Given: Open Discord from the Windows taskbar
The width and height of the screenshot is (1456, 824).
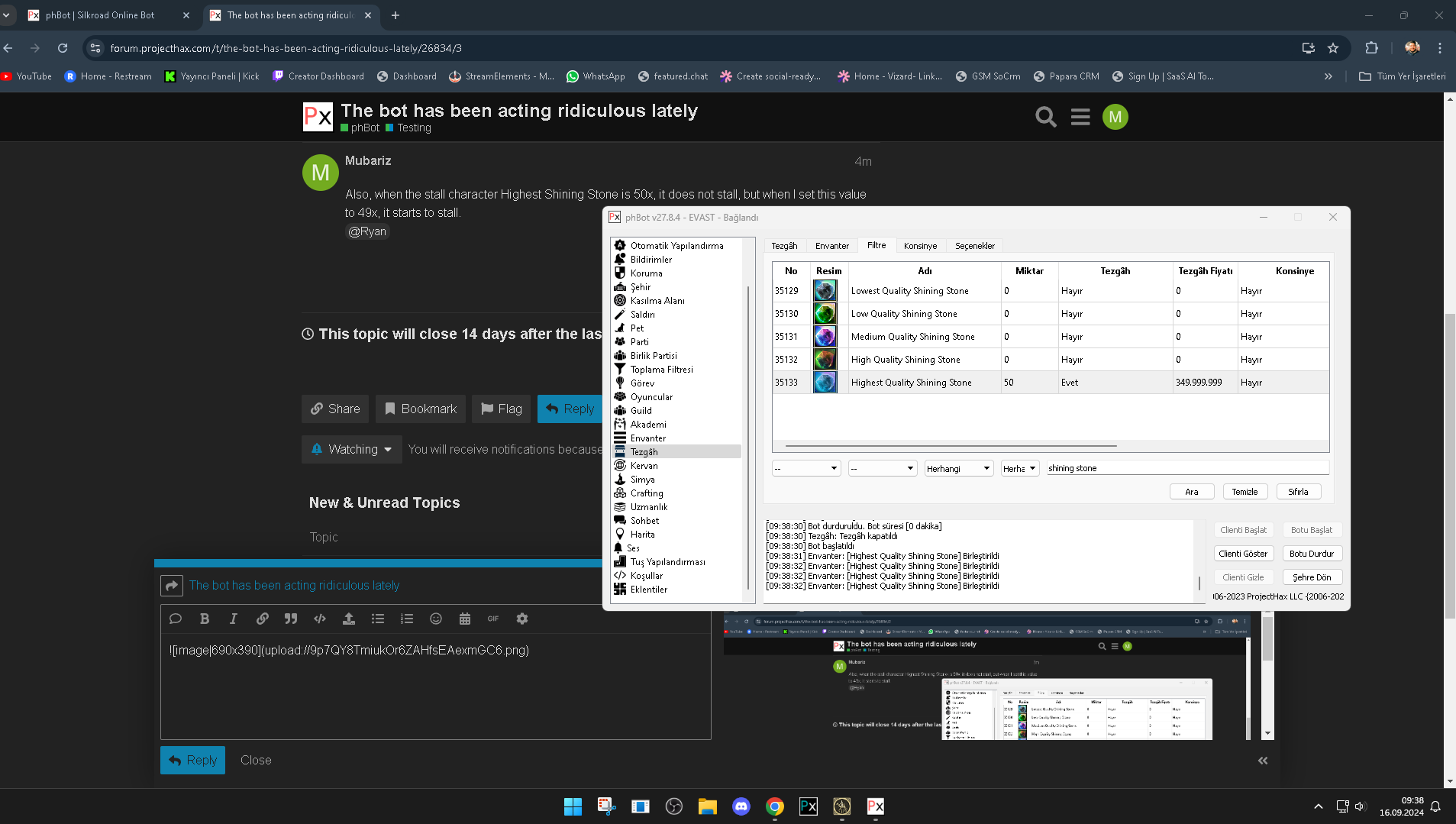Looking at the screenshot, I should [x=741, y=806].
